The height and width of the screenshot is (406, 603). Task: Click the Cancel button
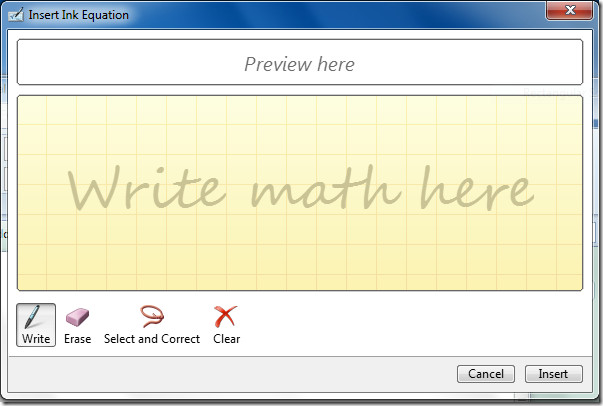click(486, 374)
